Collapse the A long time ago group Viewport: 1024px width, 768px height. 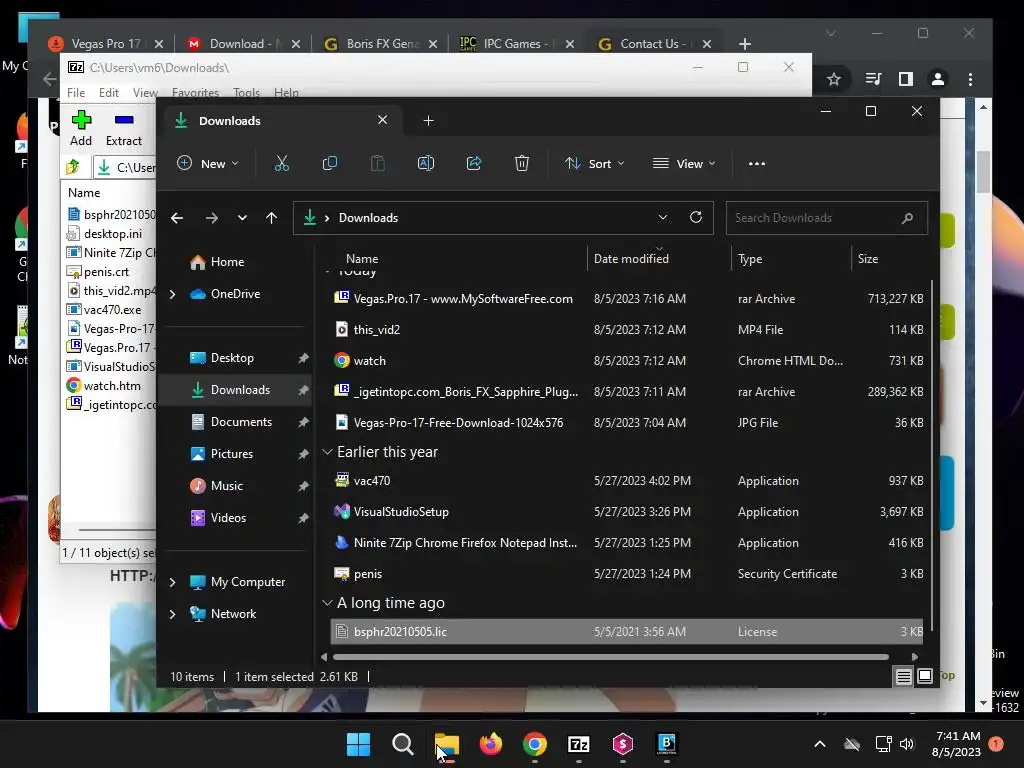tap(327, 603)
